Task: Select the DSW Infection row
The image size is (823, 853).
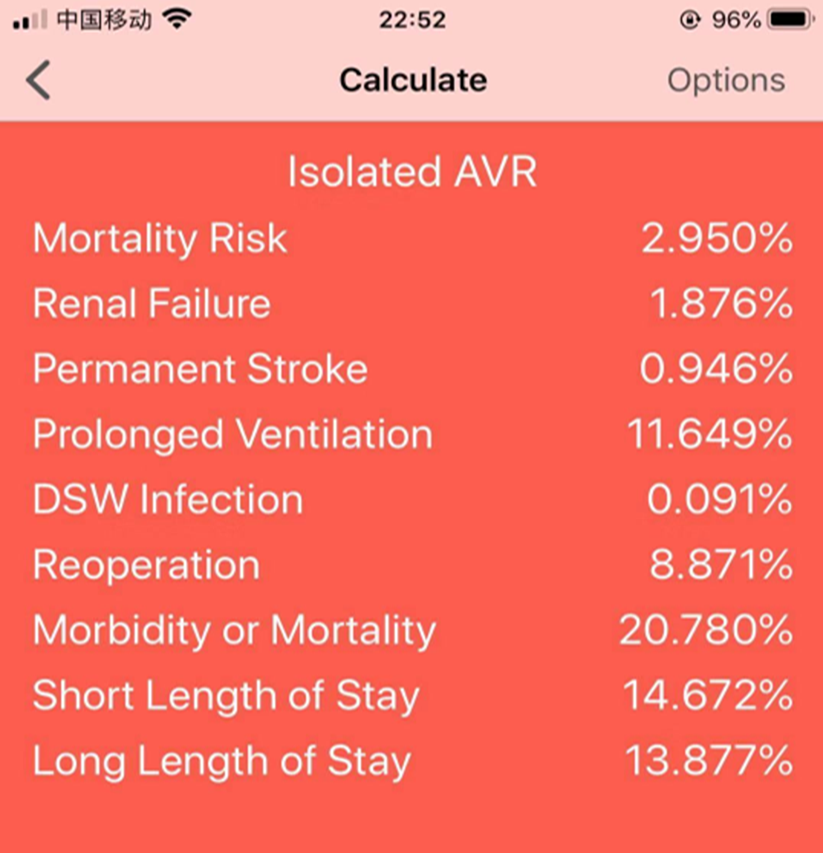Action: 412,499
